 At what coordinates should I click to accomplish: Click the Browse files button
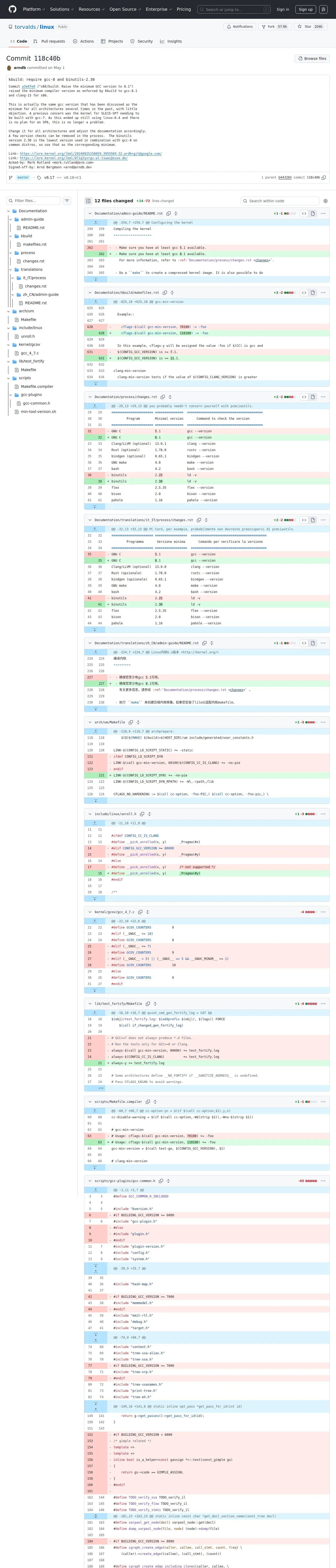coord(312,59)
